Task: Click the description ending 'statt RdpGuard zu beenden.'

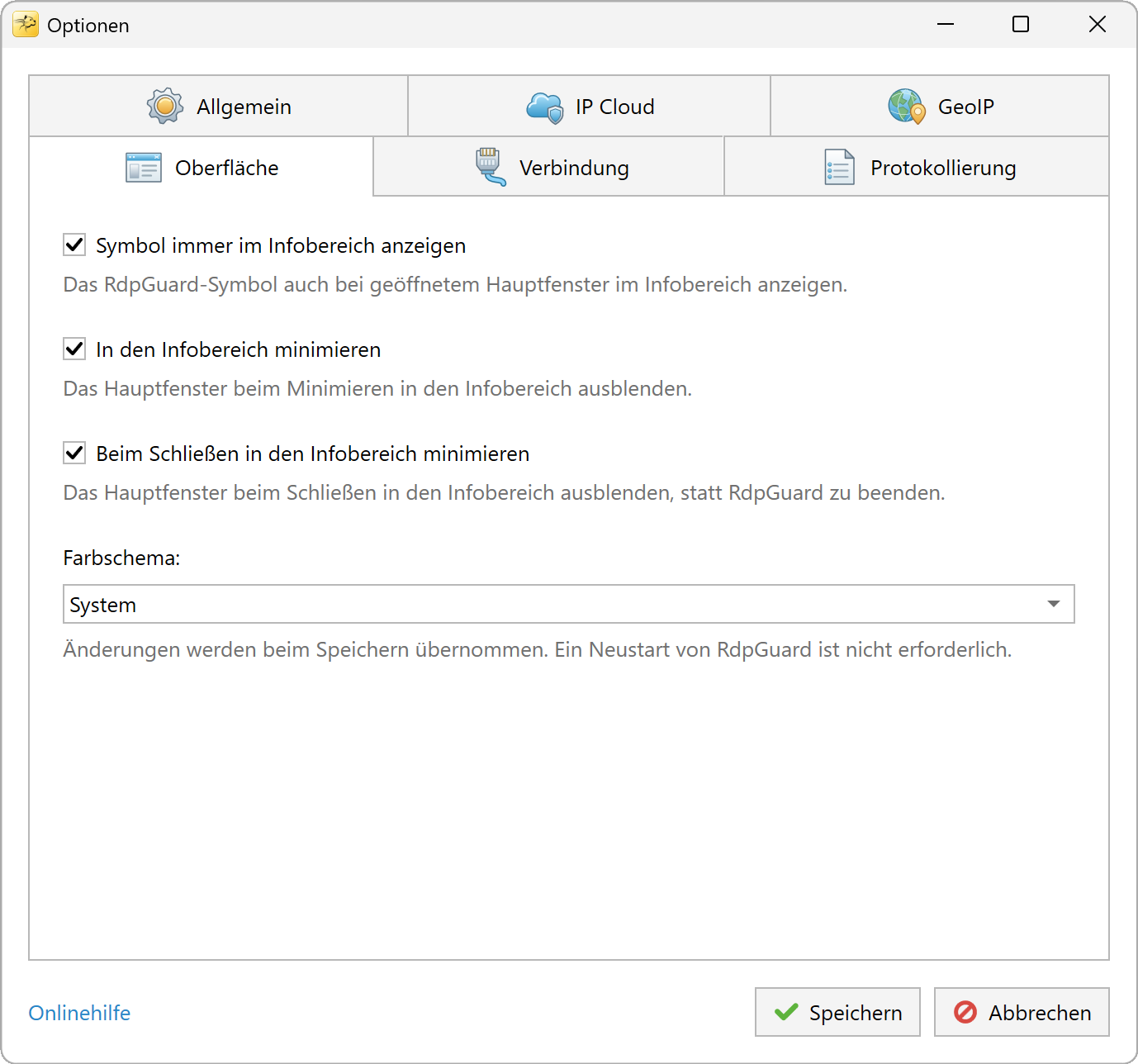Action: click(x=504, y=492)
